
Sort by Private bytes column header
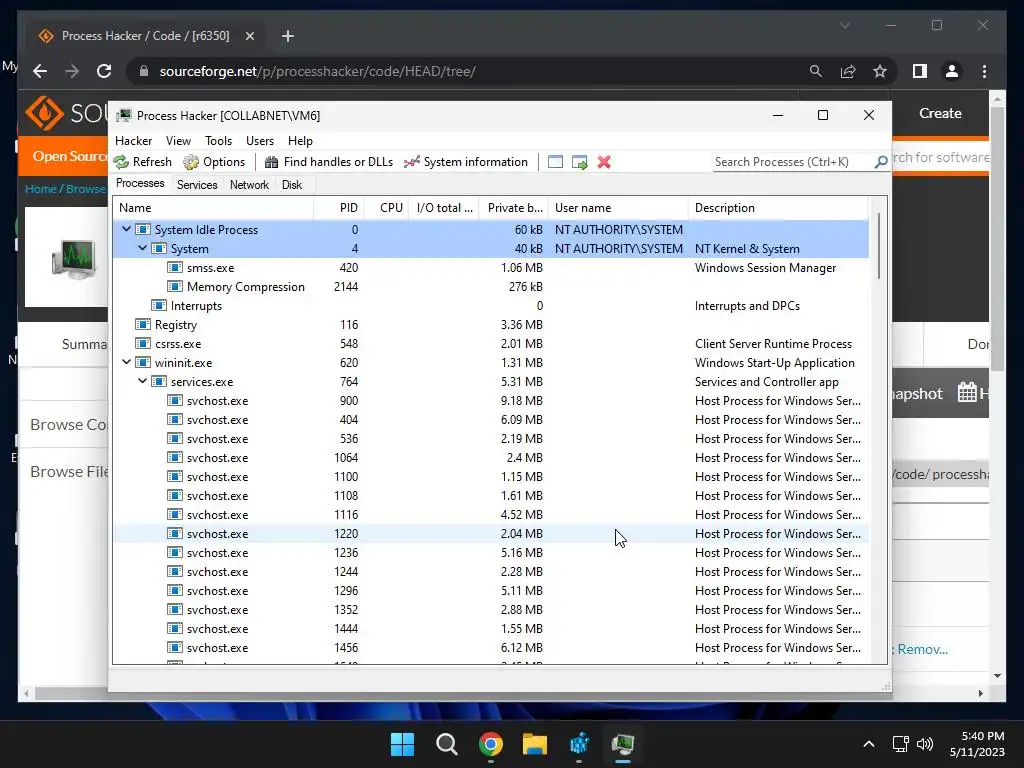click(513, 208)
